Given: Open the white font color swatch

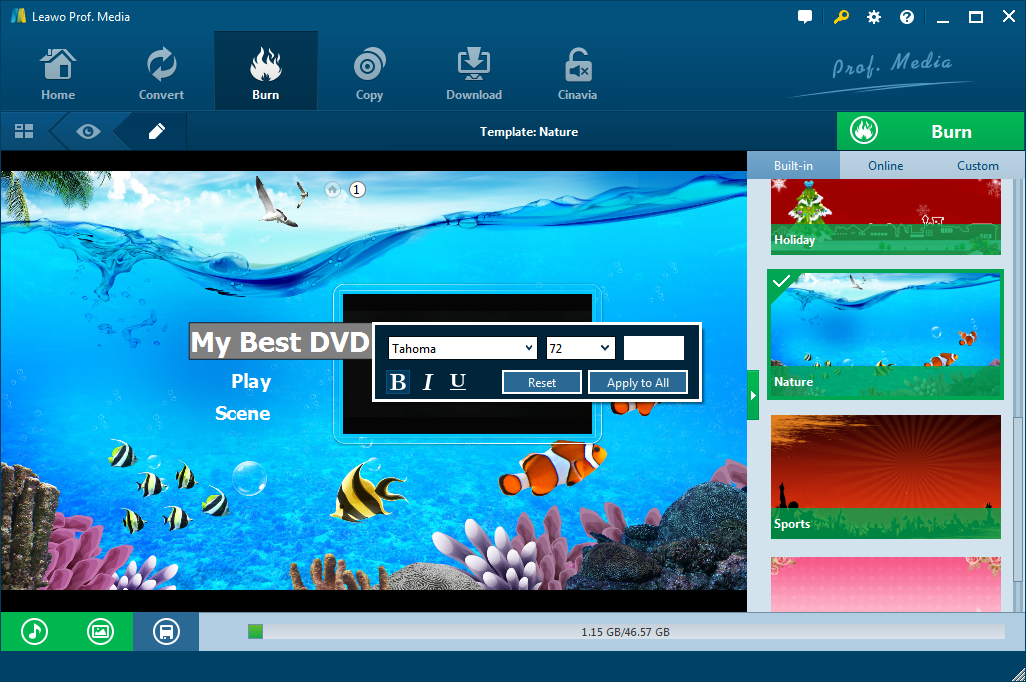Looking at the screenshot, I should [654, 348].
